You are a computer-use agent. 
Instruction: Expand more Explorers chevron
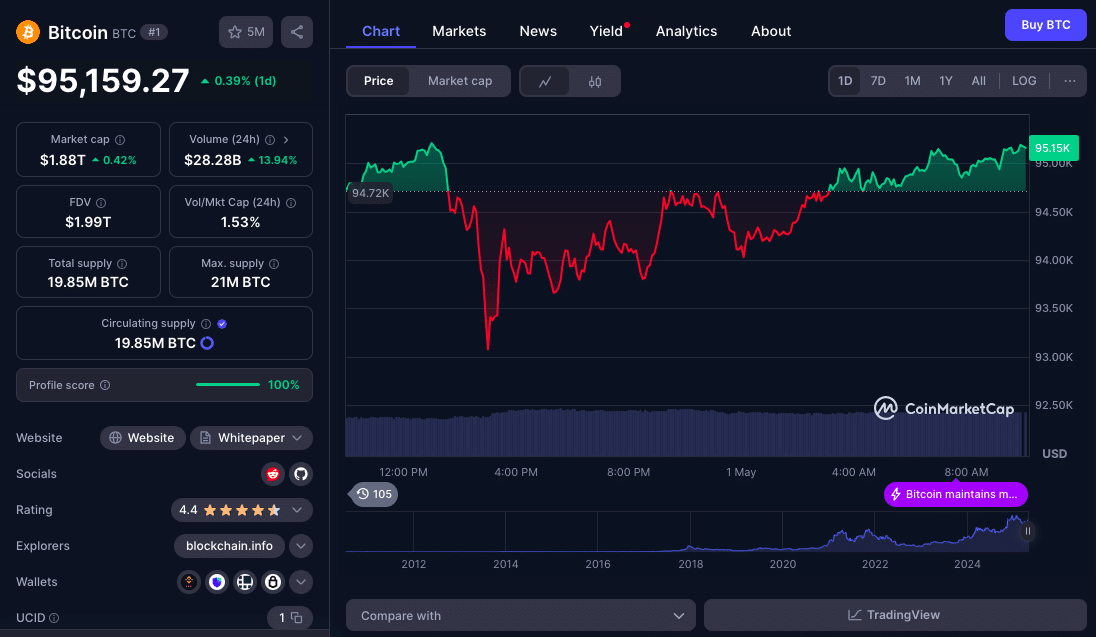coord(301,546)
